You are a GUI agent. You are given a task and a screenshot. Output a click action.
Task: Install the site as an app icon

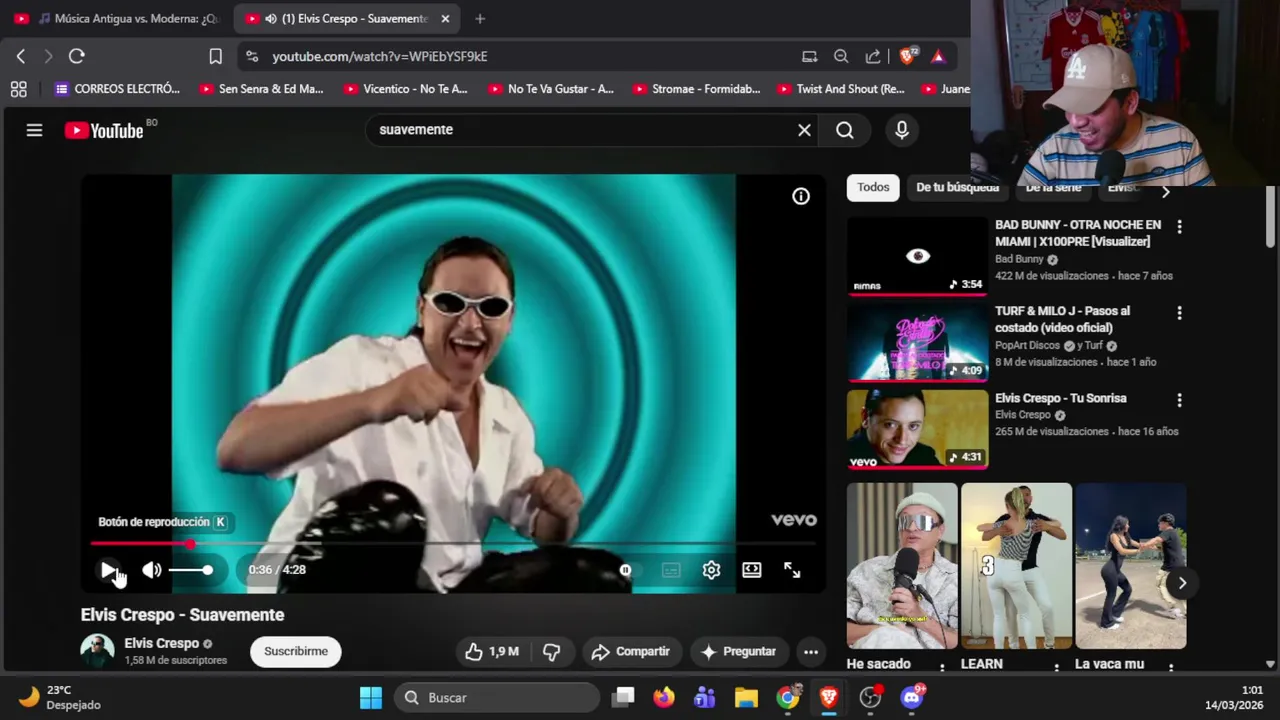[810, 57]
